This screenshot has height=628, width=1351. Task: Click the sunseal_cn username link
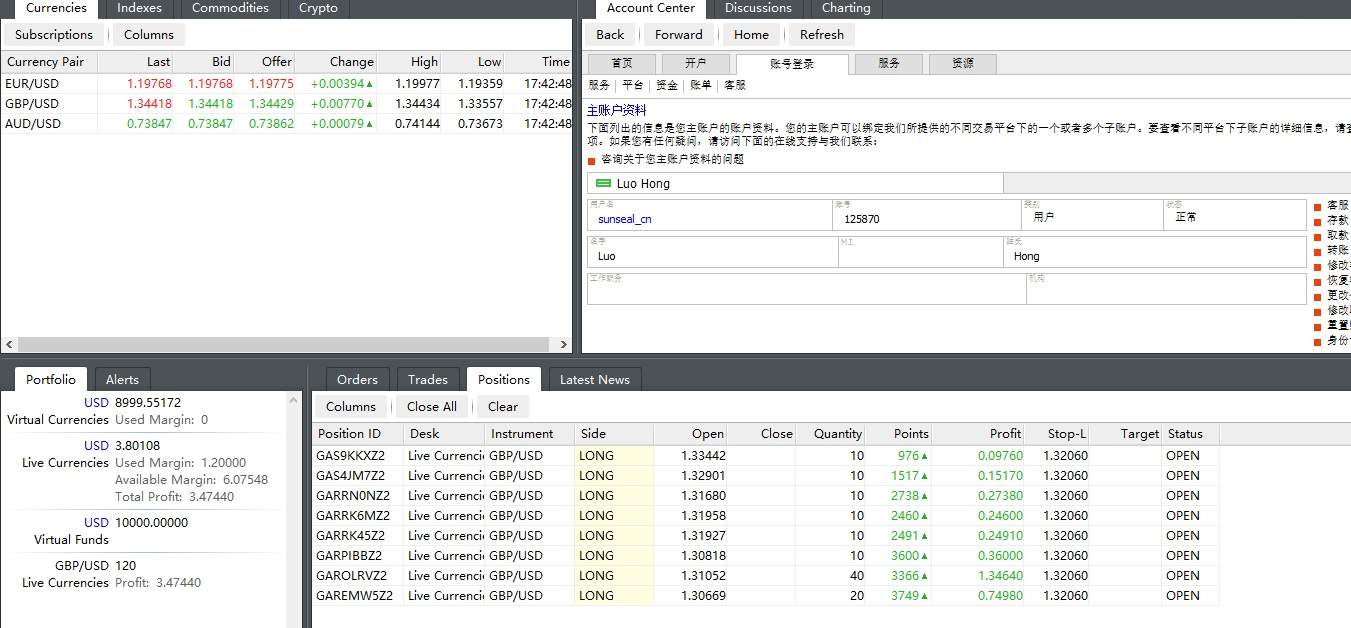click(625, 219)
